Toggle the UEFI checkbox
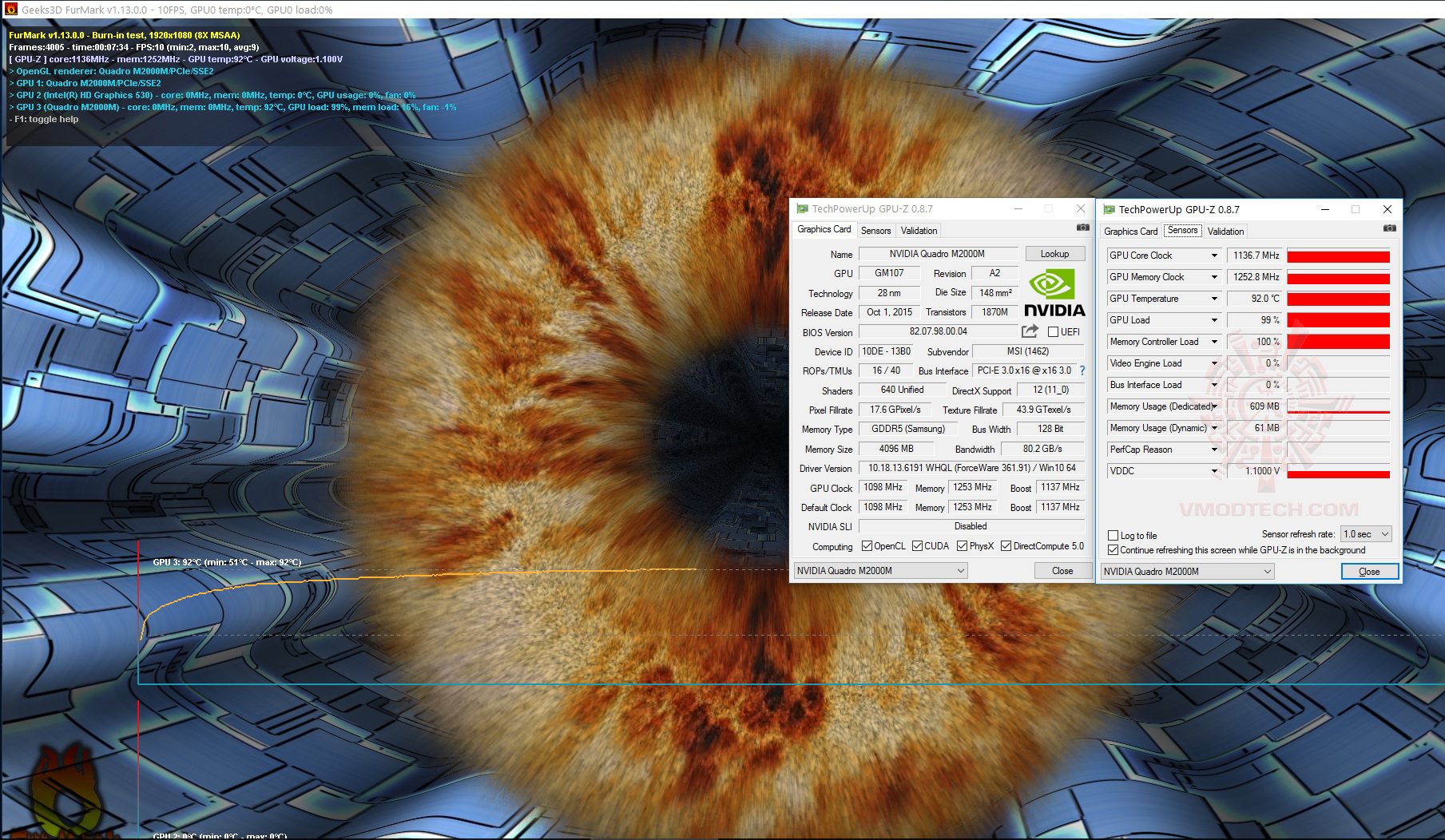 [1053, 332]
